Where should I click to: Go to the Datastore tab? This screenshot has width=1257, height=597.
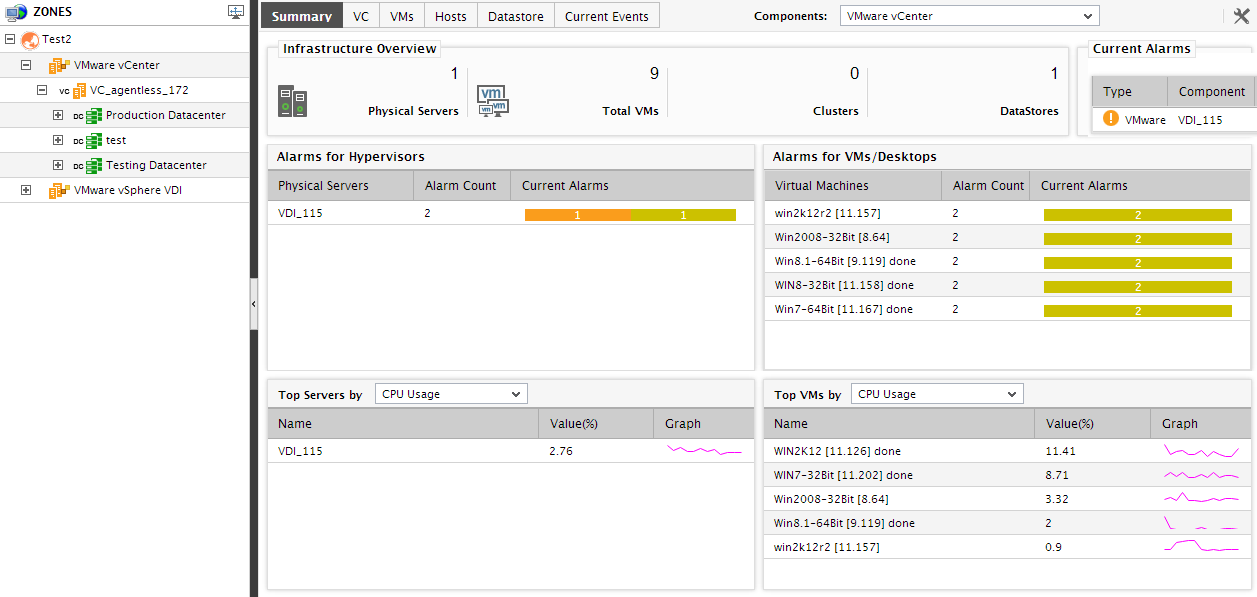coord(516,16)
